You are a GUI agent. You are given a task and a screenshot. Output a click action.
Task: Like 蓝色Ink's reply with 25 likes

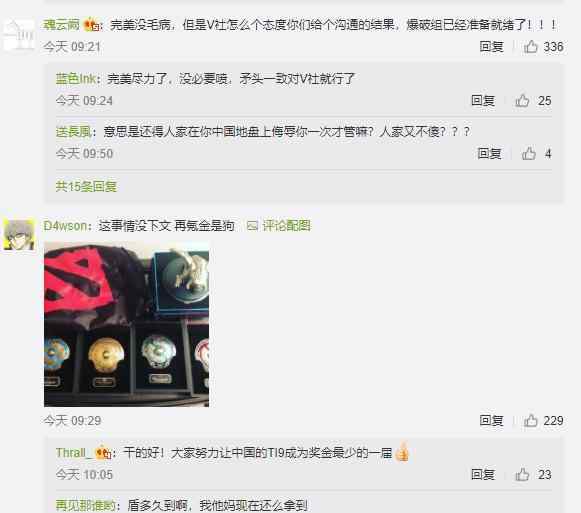pos(522,100)
